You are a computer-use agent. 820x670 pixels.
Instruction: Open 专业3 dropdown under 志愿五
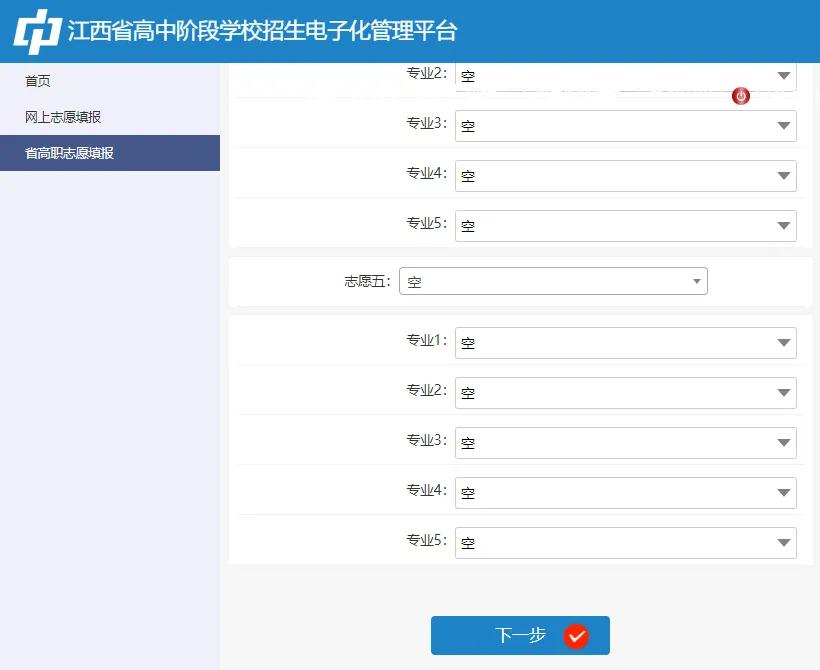click(626, 443)
